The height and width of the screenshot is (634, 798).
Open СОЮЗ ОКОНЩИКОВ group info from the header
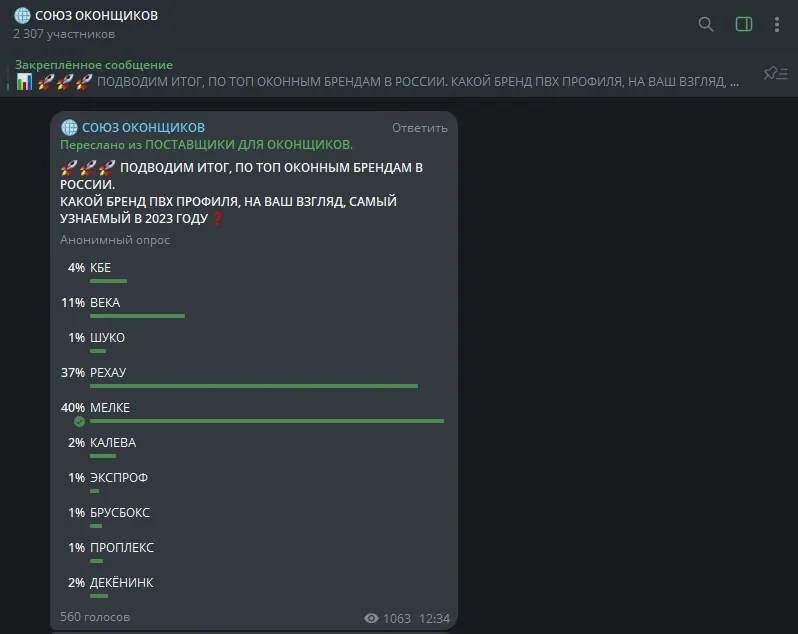96,15
